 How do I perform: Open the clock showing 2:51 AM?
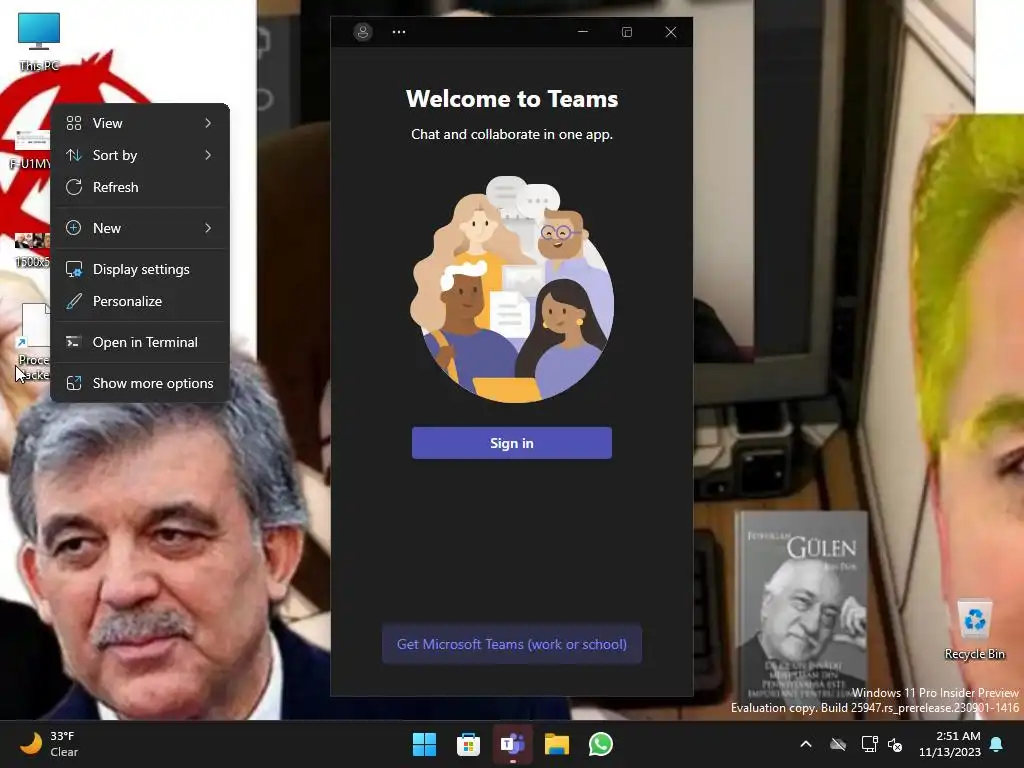(x=950, y=744)
